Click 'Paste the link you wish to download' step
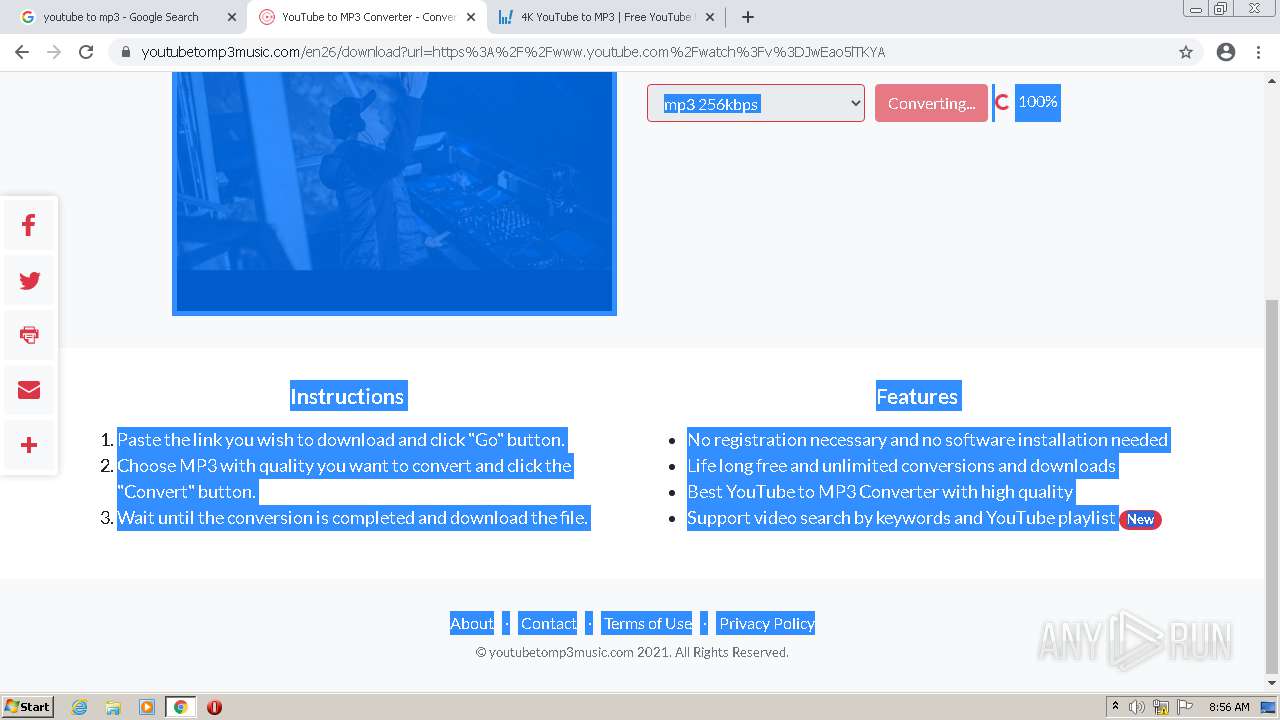The image size is (1280, 720). [x=341, y=439]
